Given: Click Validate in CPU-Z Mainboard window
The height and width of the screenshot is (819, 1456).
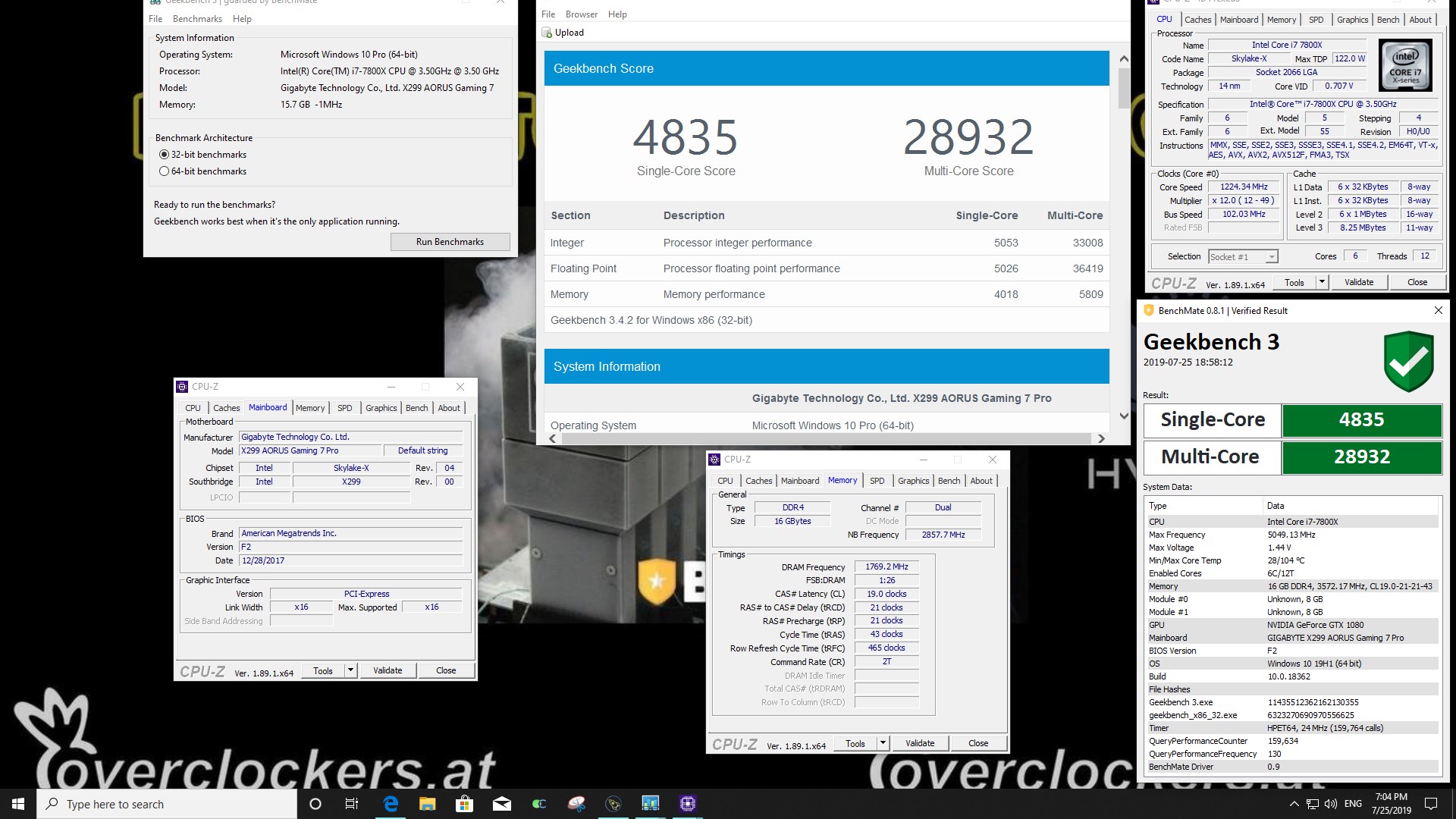Looking at the screenshot, I should pos(388,670).
